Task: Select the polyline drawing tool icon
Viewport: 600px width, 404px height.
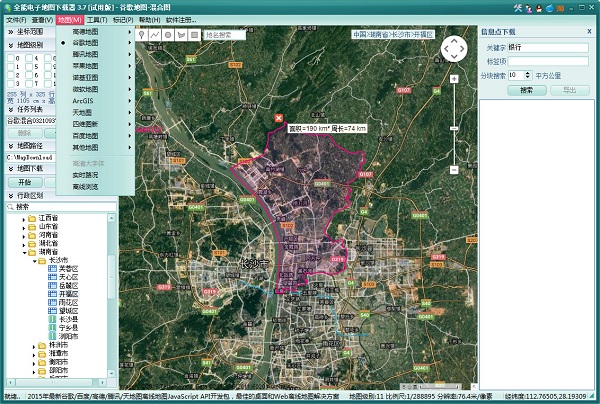Action: click(x=155, y=34)
